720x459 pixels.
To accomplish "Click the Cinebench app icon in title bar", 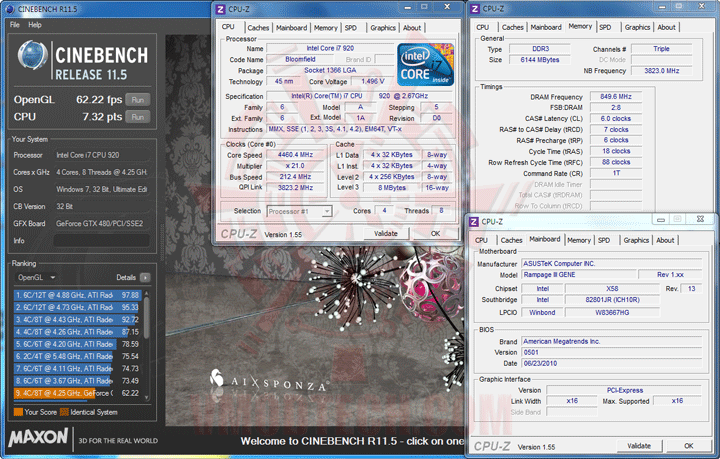I will 10,9.
